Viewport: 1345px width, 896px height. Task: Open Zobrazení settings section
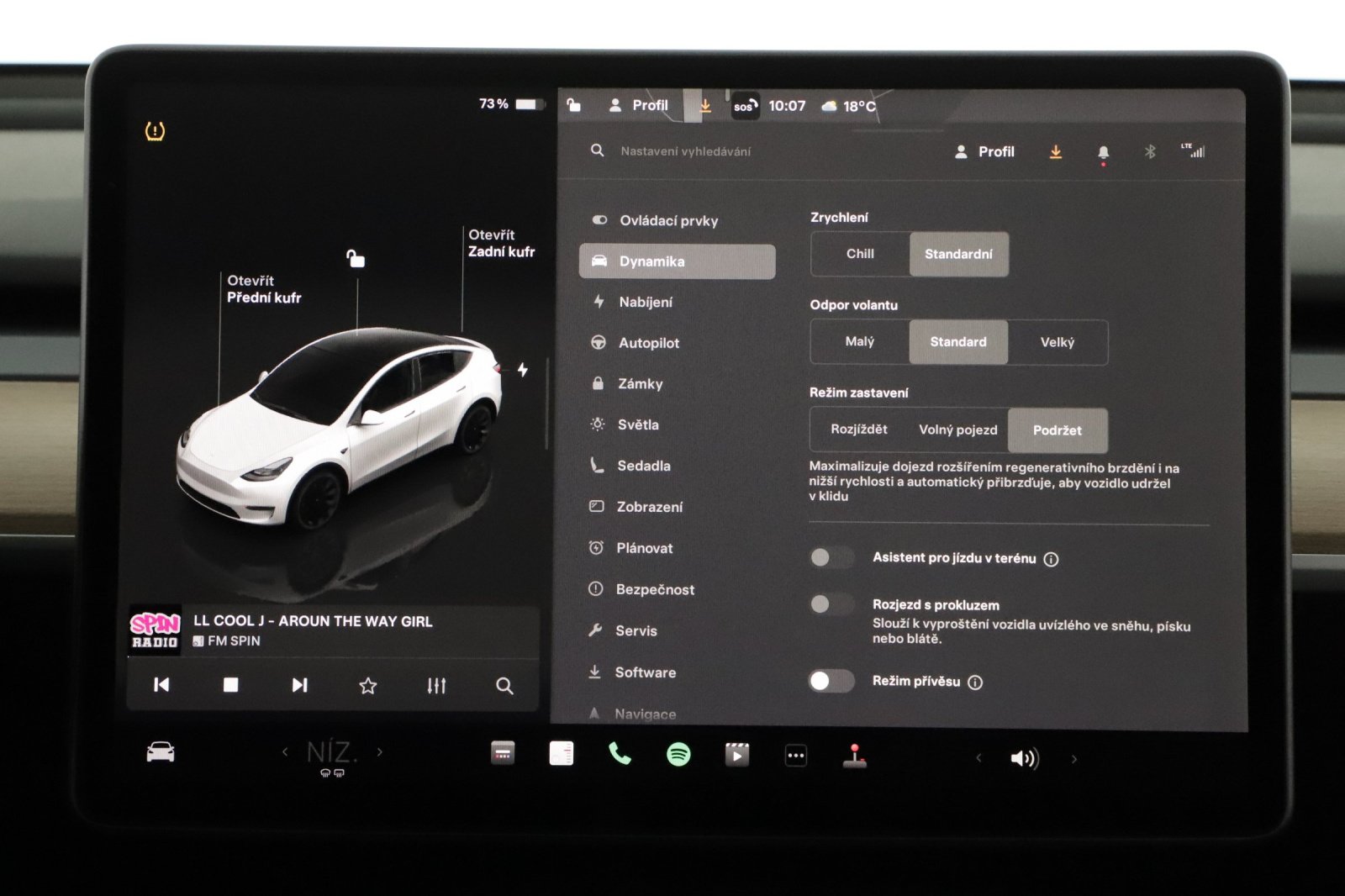677,507
